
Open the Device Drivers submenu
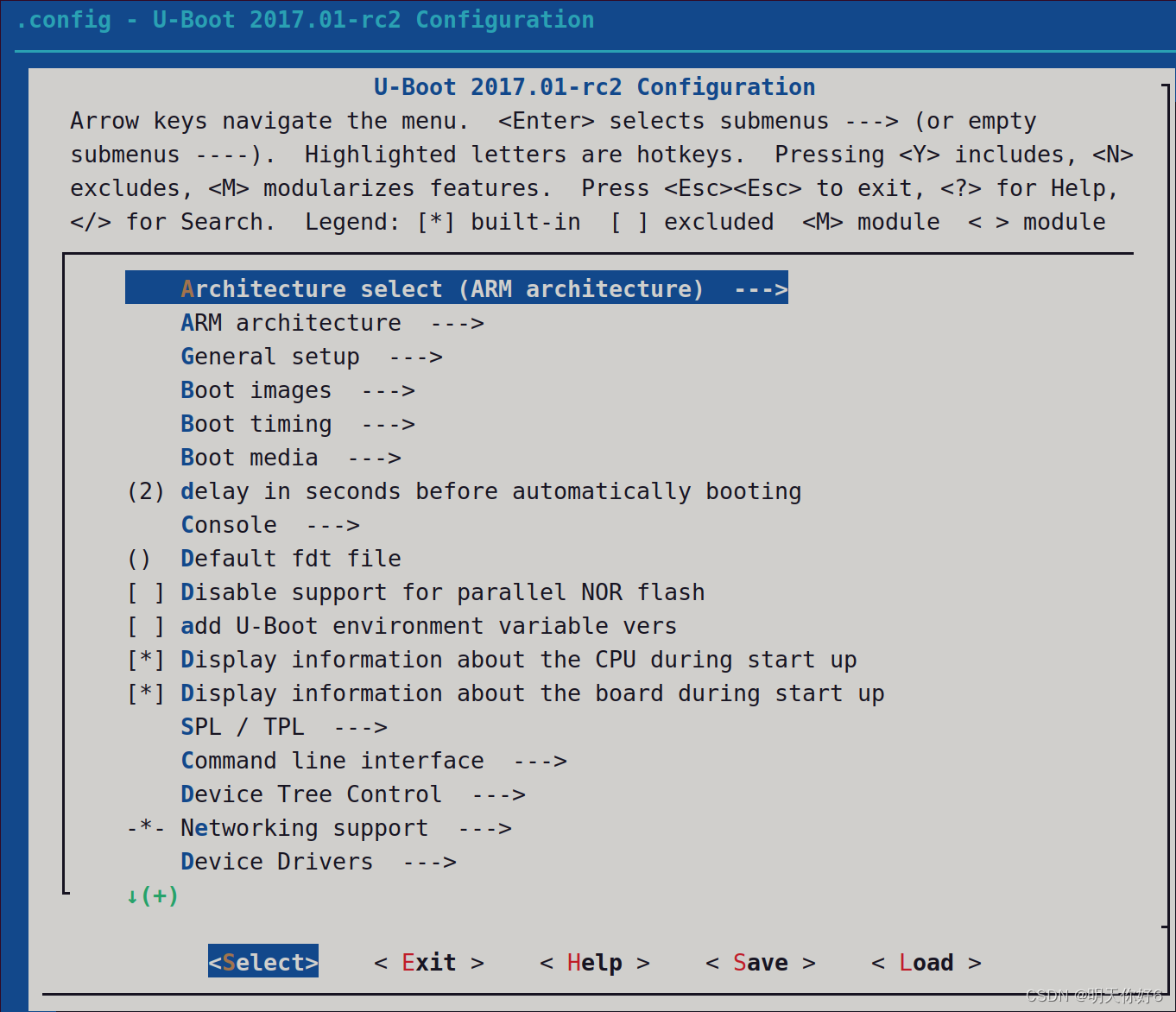pyautogui.click(x=319, y=862)
